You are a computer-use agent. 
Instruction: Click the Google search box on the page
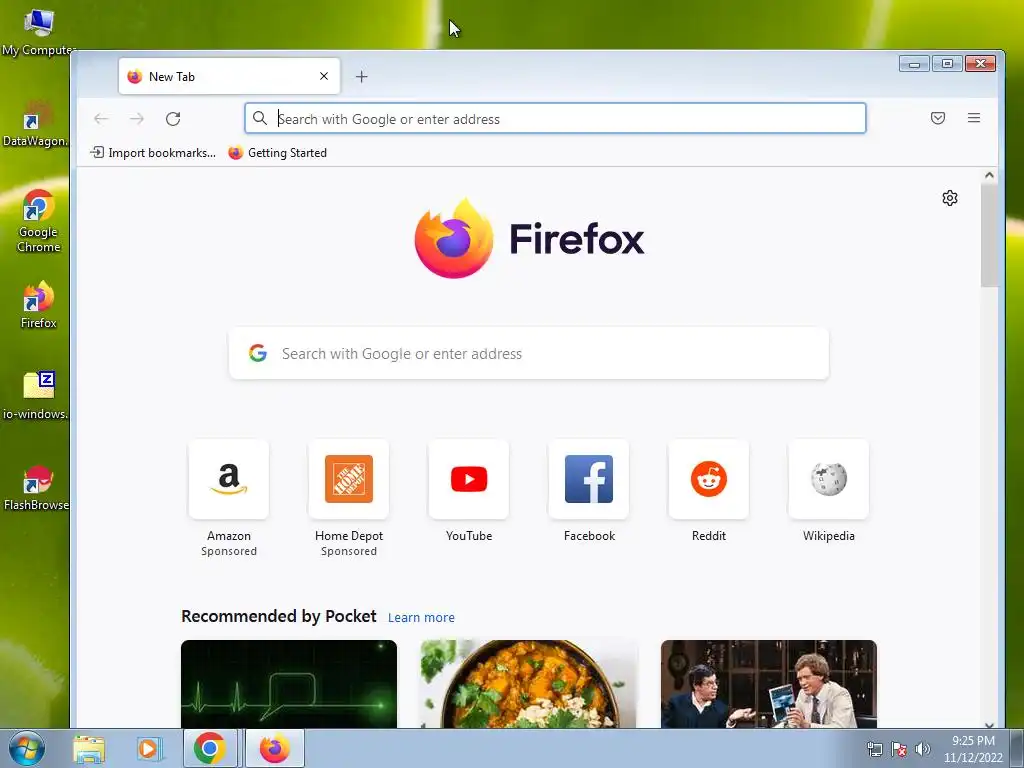pos(529,353)
